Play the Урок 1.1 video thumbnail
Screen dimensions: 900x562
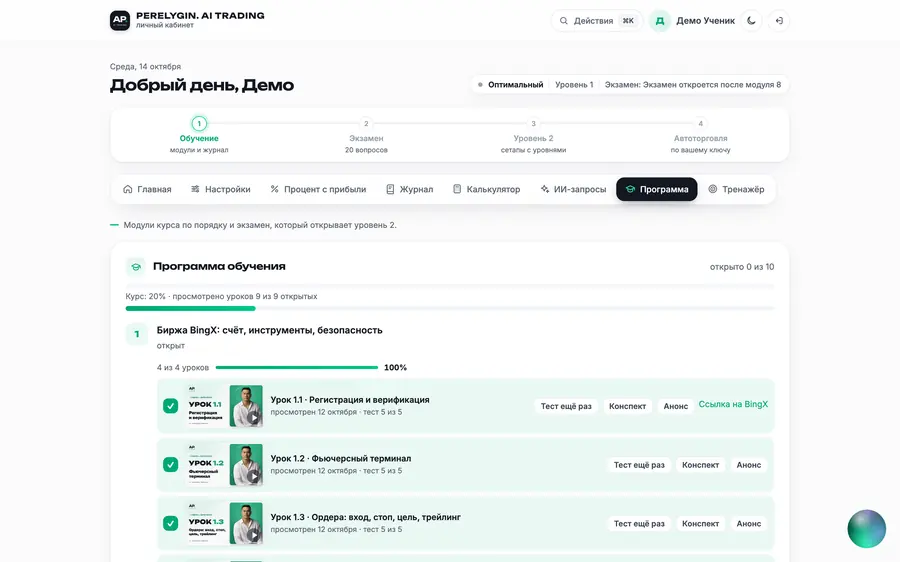[225, 406]
